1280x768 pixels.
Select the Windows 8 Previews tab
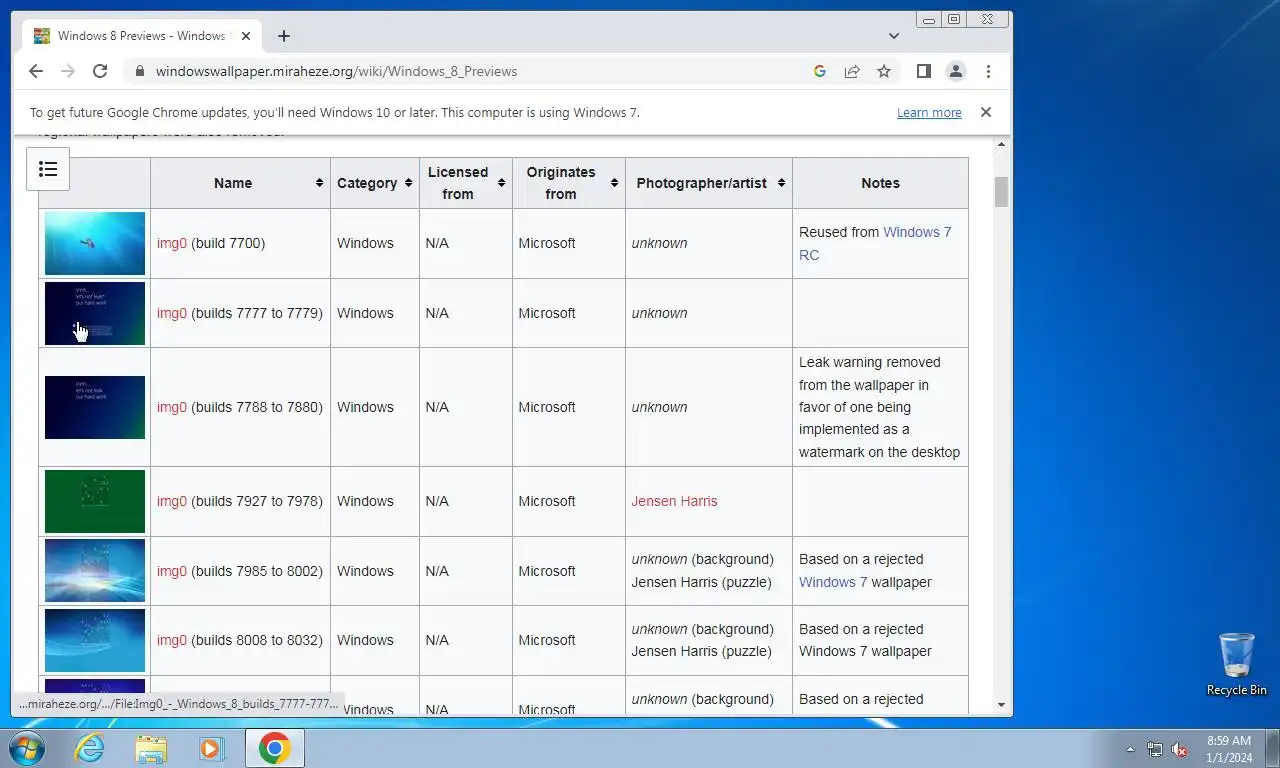coord(142,36)
